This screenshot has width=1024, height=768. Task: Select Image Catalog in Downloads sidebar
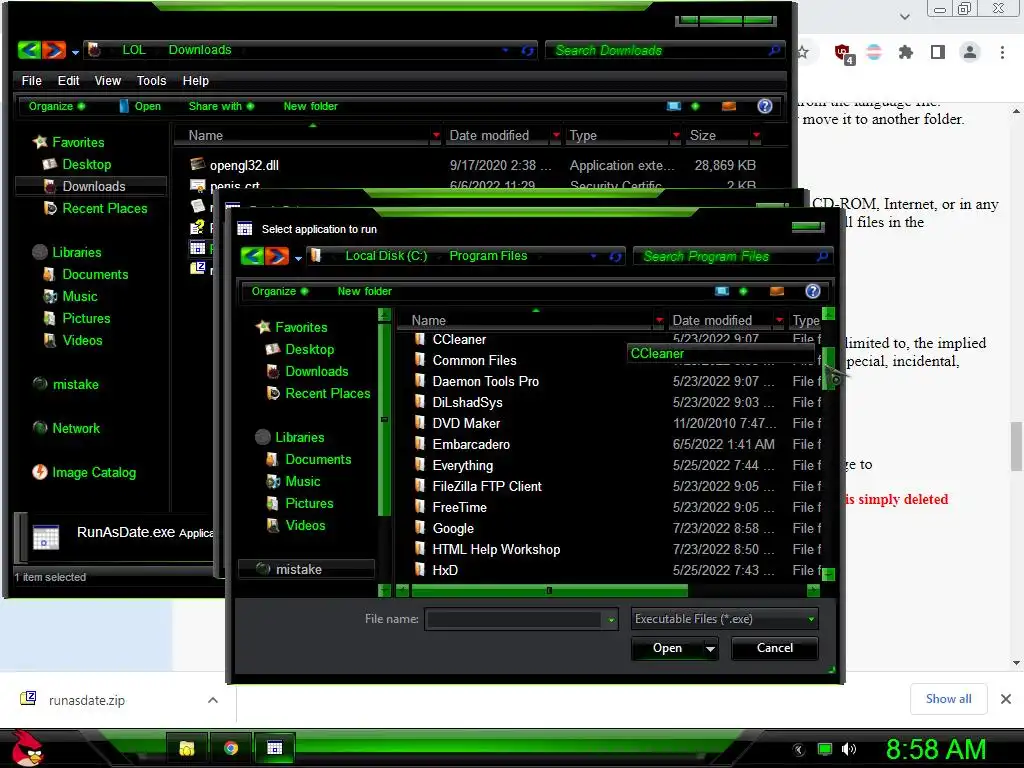pos(93,472)
